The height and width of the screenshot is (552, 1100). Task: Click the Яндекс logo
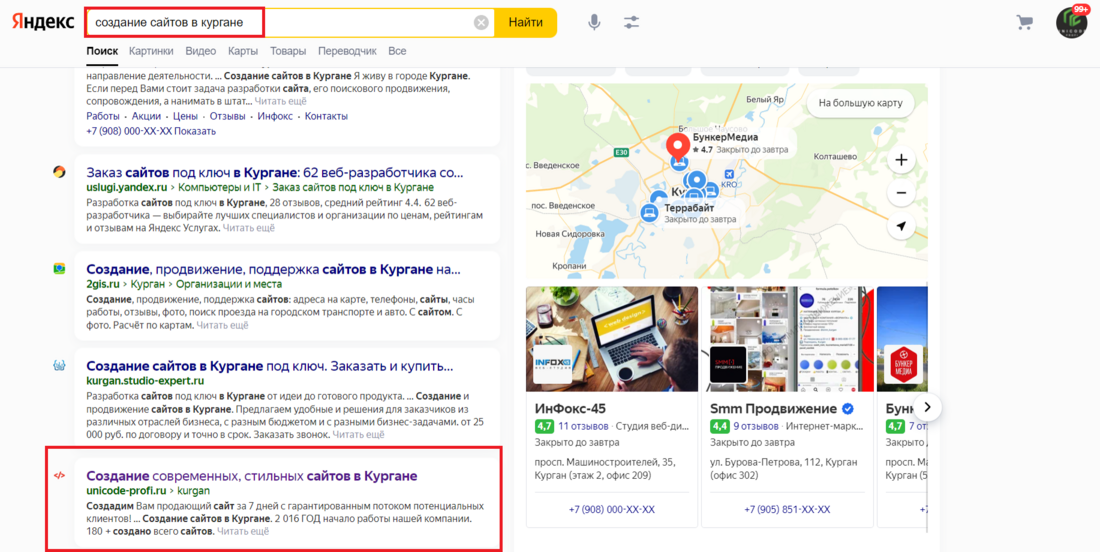click(x=43, y=22)
